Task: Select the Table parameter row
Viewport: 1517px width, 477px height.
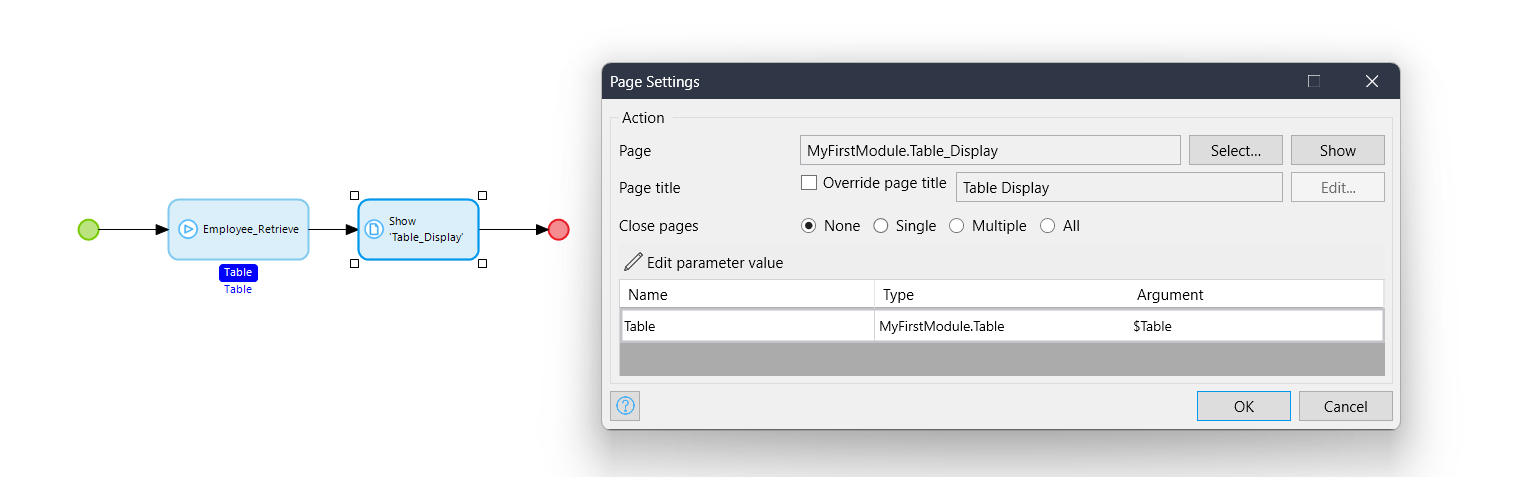Action: (1001, 326)
